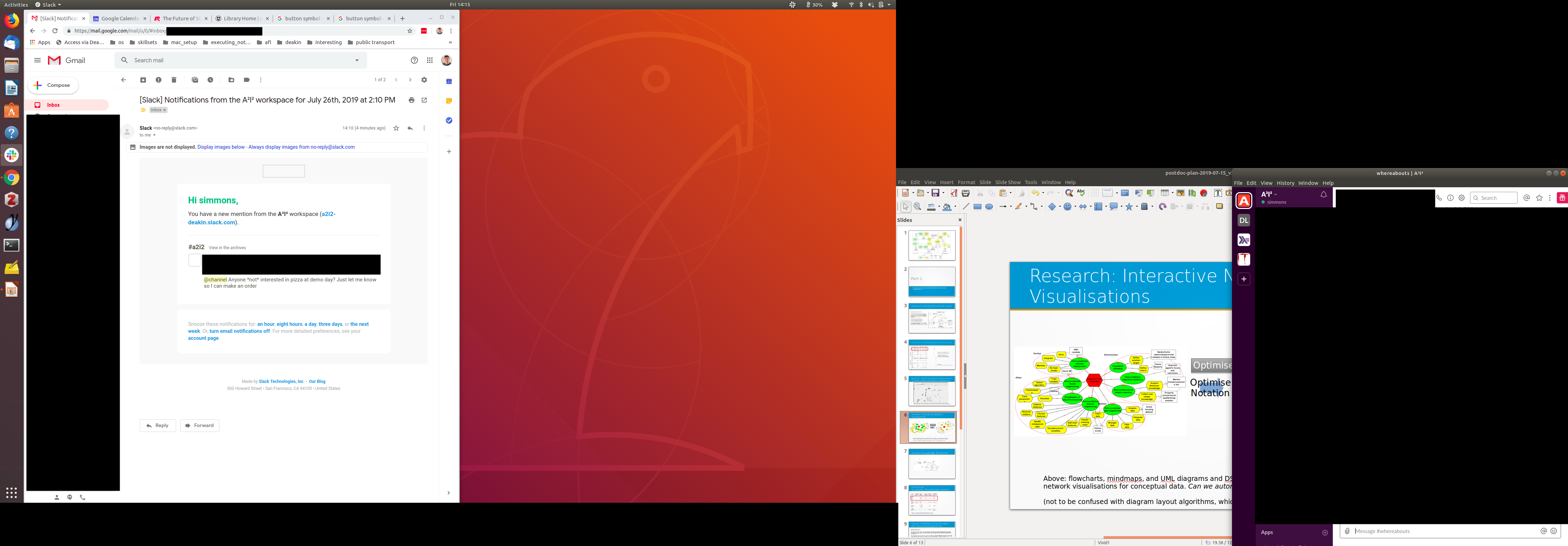Viewport: 1568px width, 546px height.
Task: Click the Export as PDF icon in Impress
Action: tap(954, 193)
